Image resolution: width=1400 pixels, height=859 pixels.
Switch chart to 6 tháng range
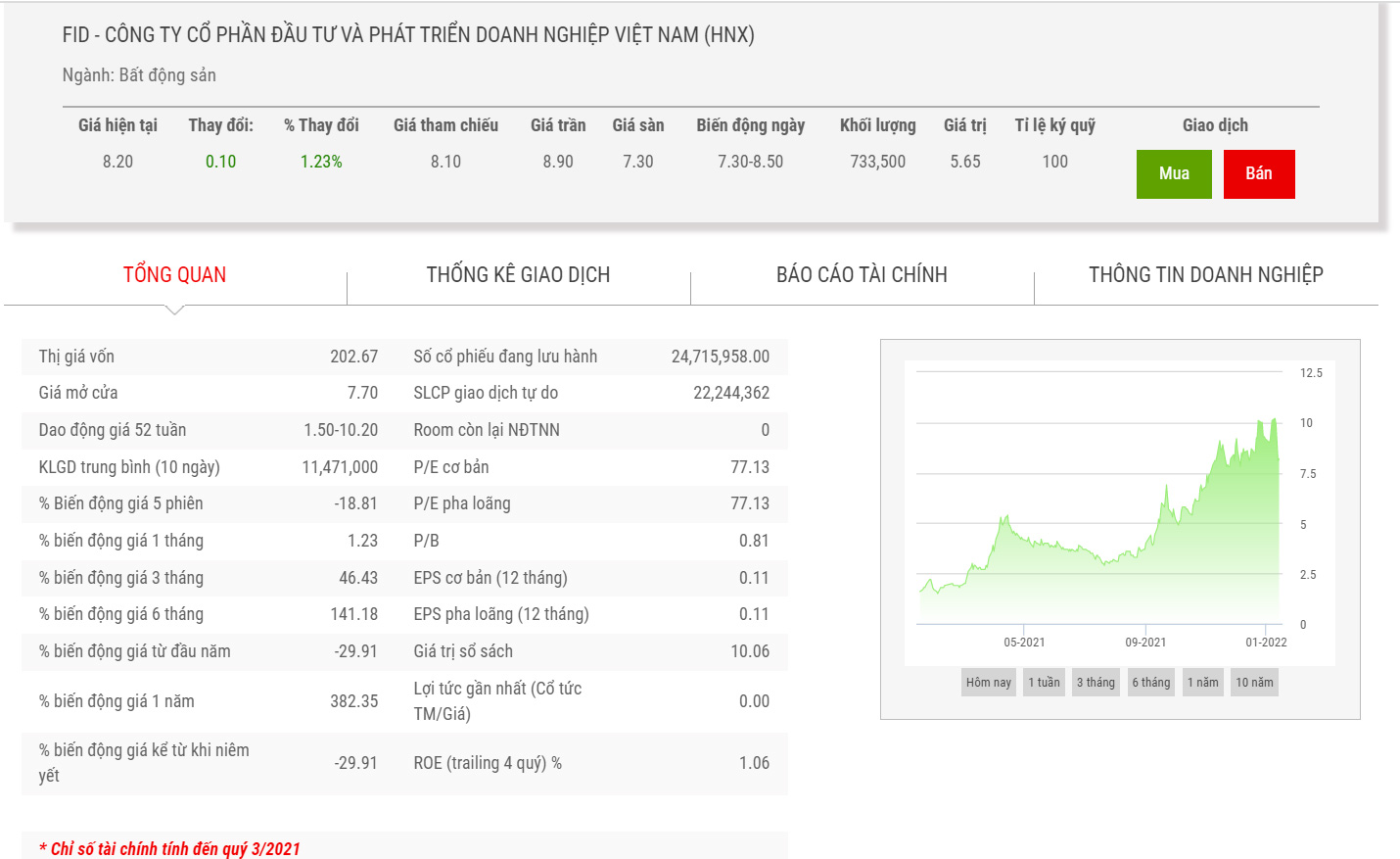[x=1150, y=683]
